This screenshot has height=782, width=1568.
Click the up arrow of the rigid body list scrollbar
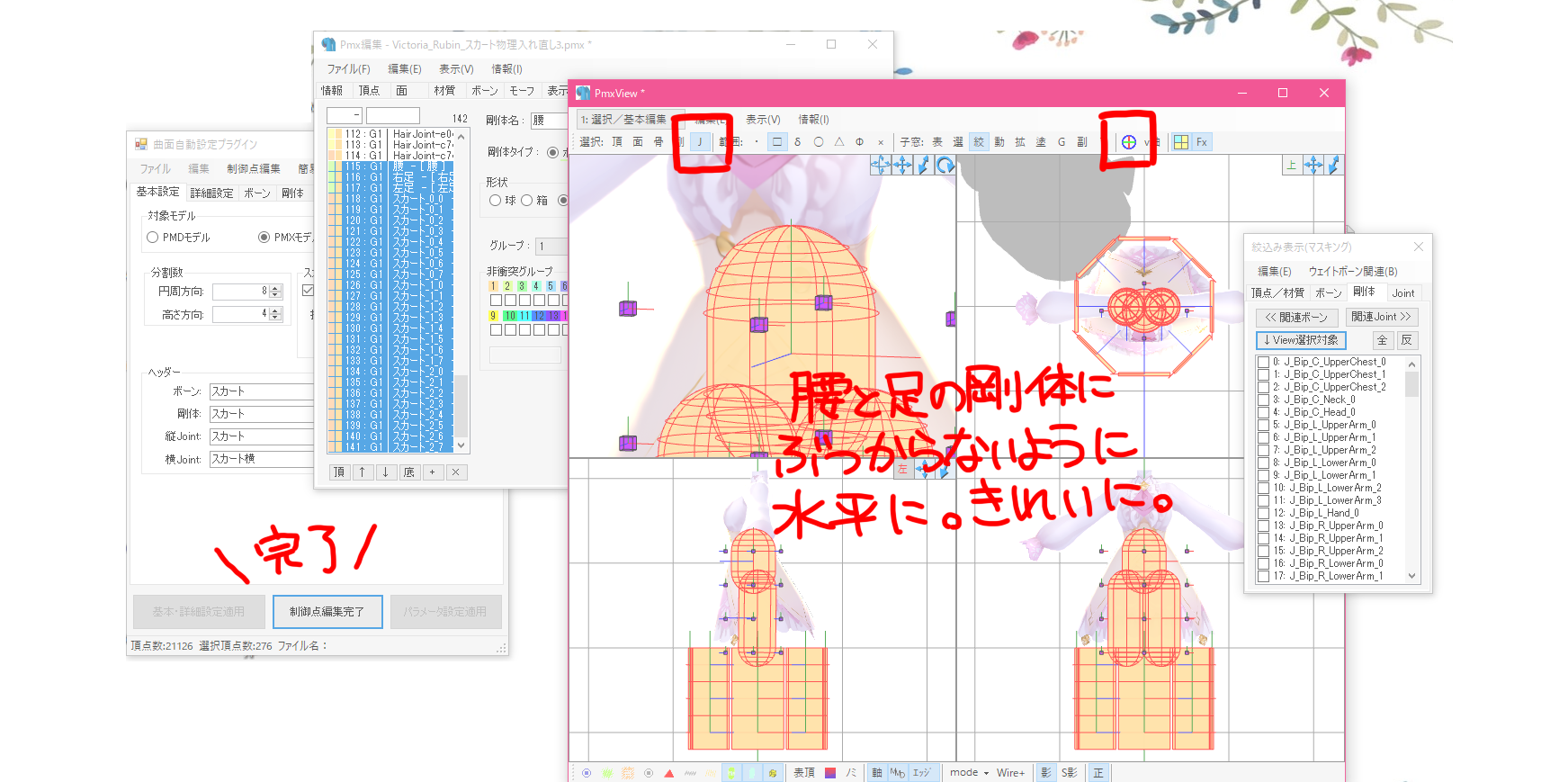461,137
